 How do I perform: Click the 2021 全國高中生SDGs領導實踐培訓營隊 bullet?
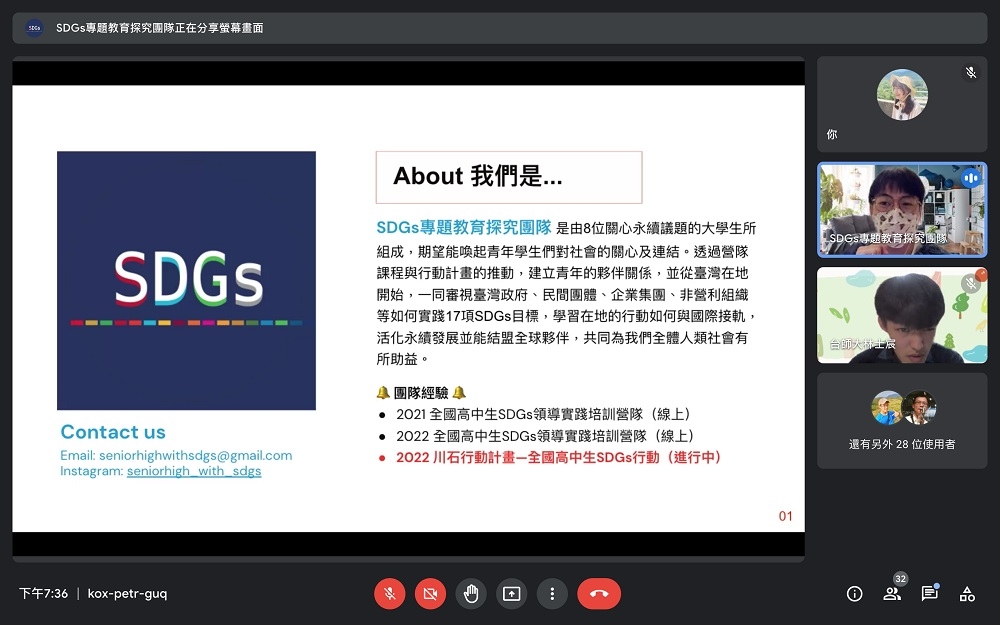[542, 415]
